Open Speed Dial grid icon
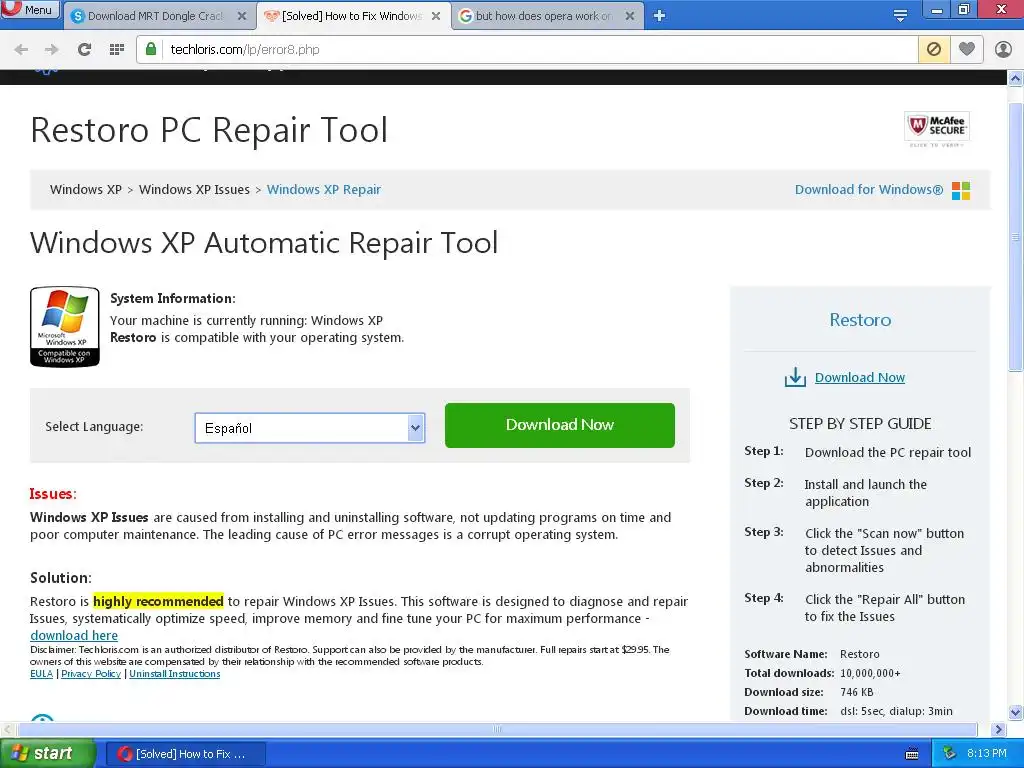 (x=117, y=50)
